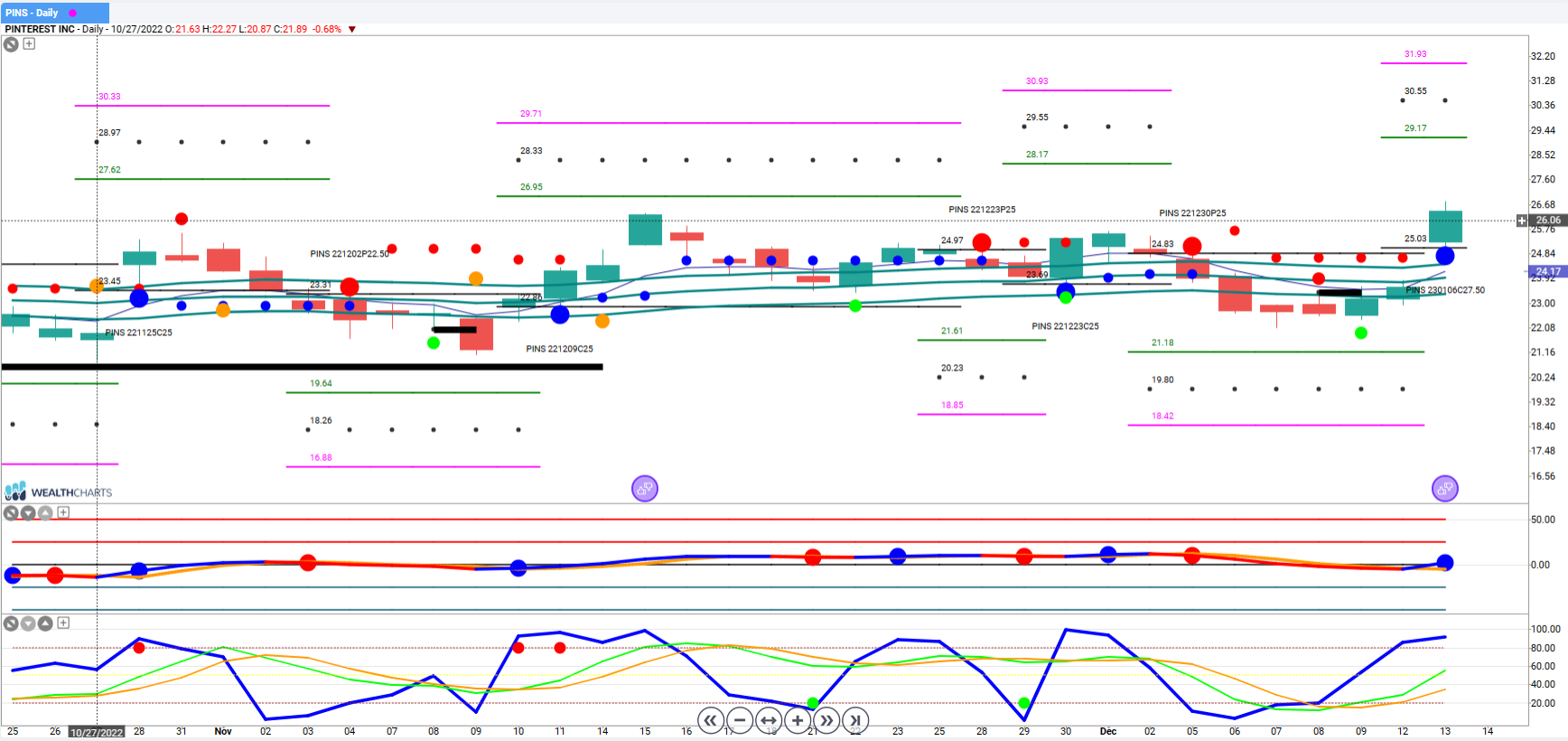
Task: Hide indicators on the bottom stochastic pane
Action: (x=11, y=623)
